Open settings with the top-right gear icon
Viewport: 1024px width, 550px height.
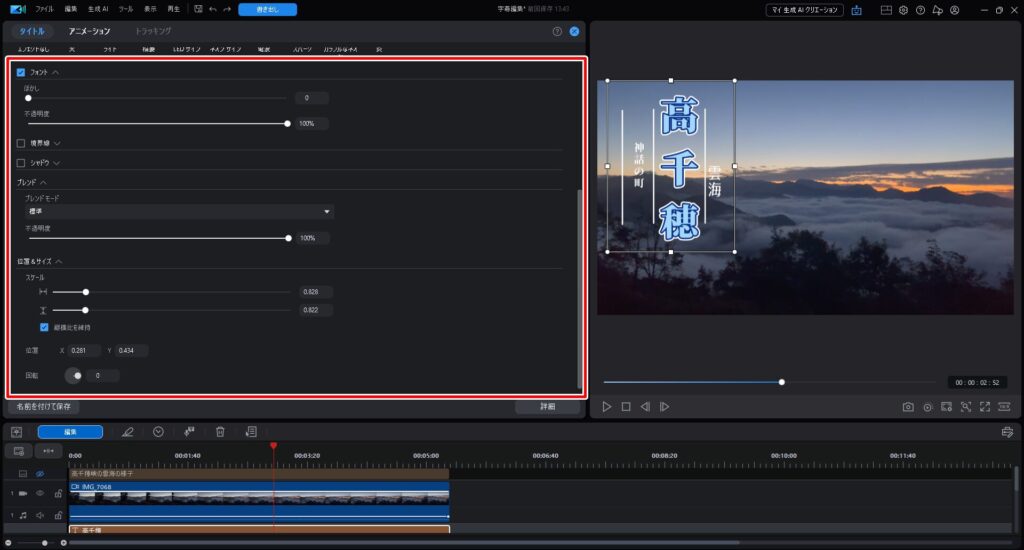(903, 9)
